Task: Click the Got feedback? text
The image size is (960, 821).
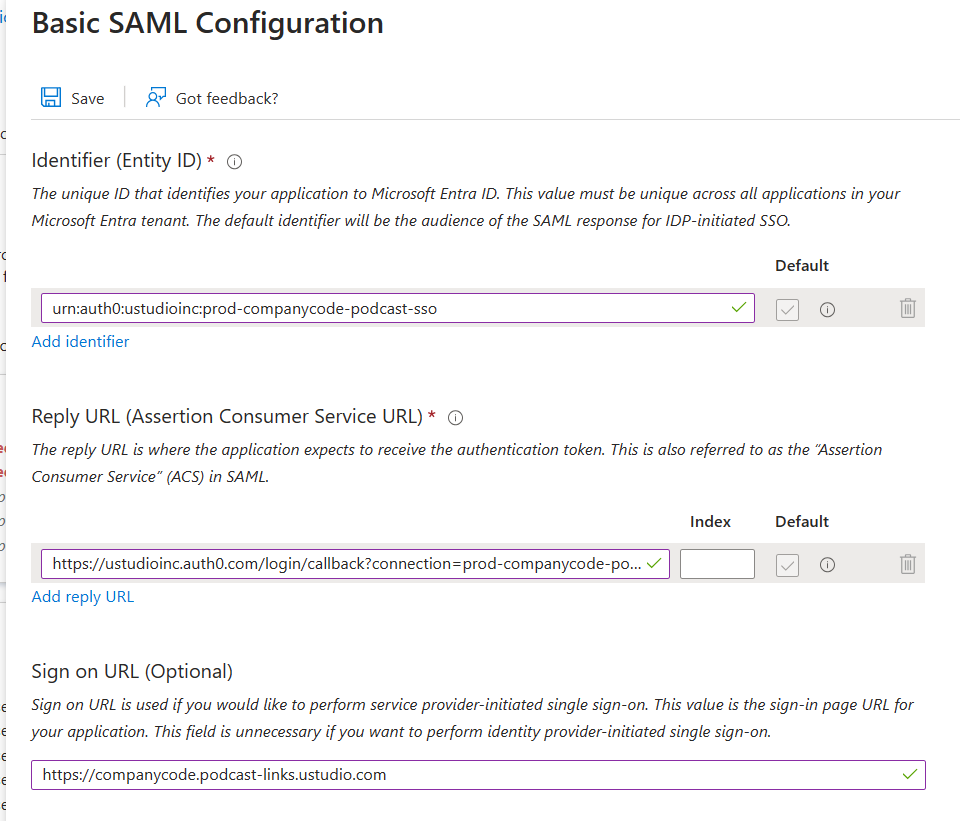Action: click(x=227, y=99)
